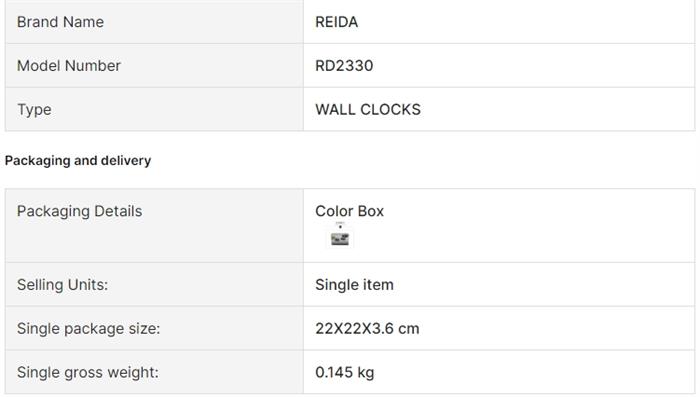The image size is (700, 397).
Task: Click the Brand Name label cell
Action: pyautogui.click(x=154, y=22)
